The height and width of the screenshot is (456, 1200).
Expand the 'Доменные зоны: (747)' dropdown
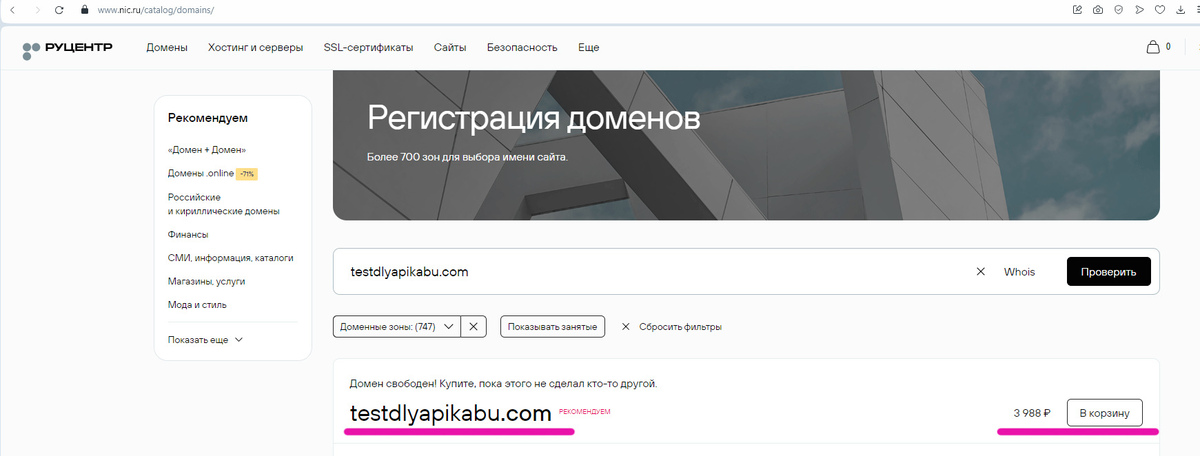pos(397,327)
